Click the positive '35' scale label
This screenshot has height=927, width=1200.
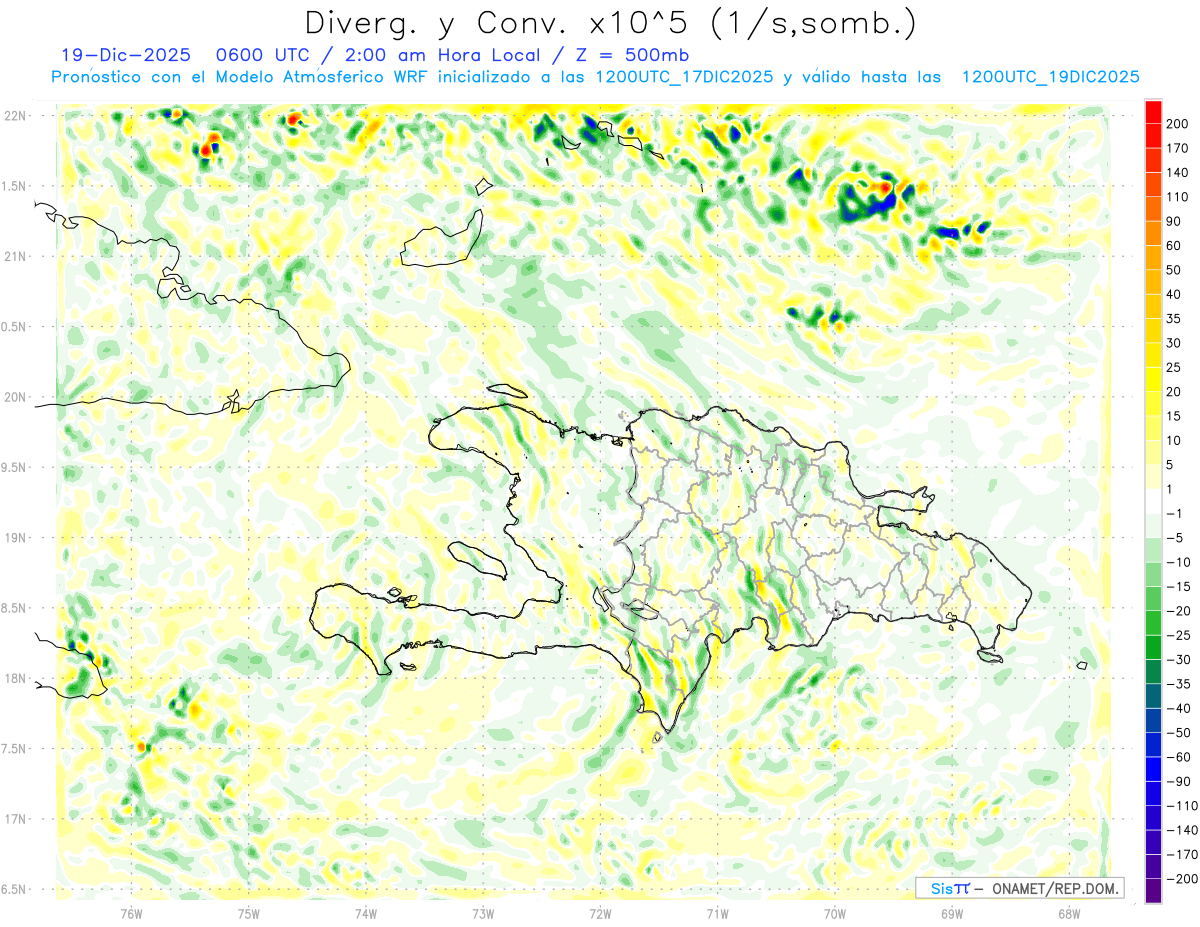[1175, 319]
